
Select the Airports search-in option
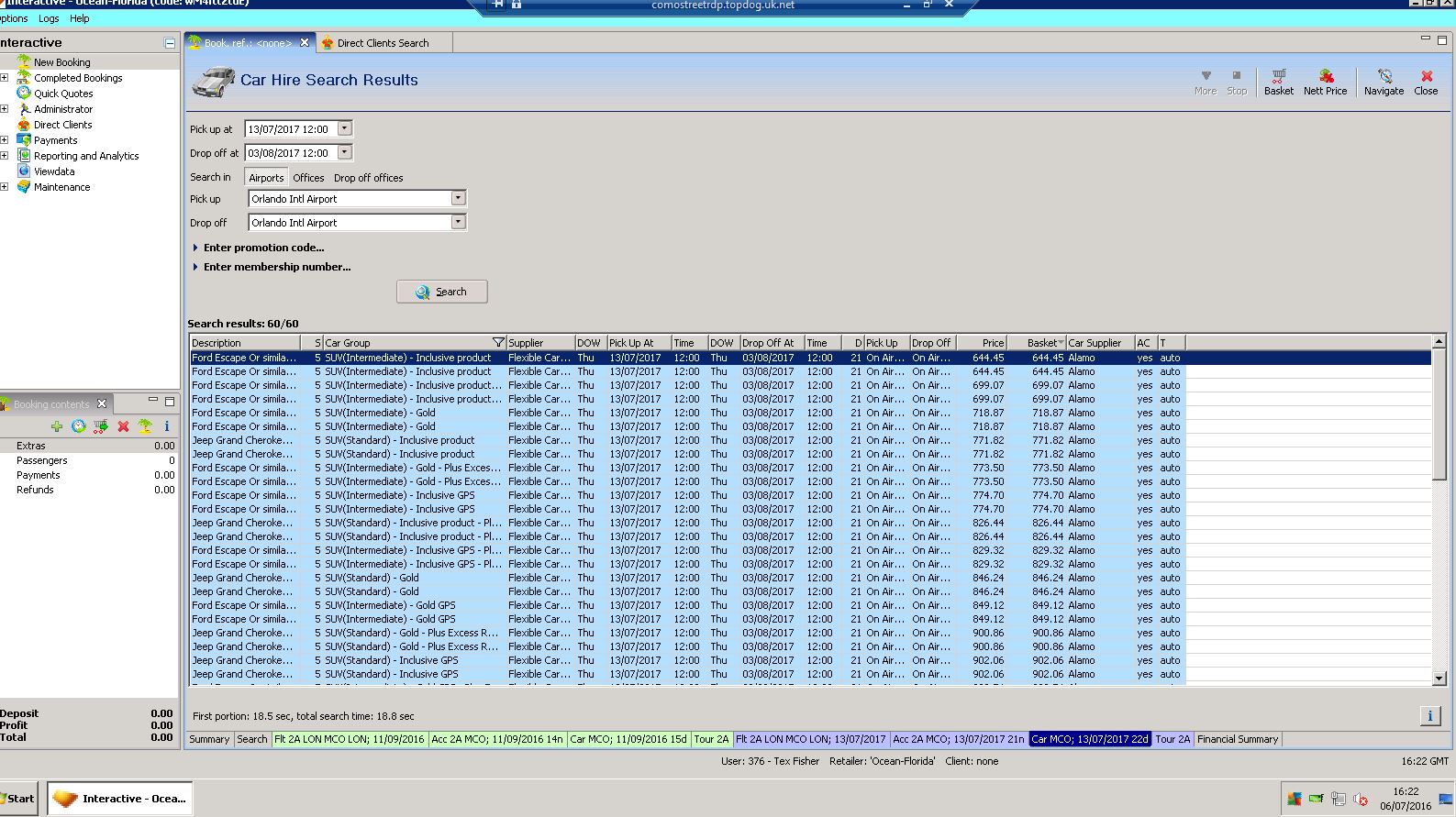[266, 178]
